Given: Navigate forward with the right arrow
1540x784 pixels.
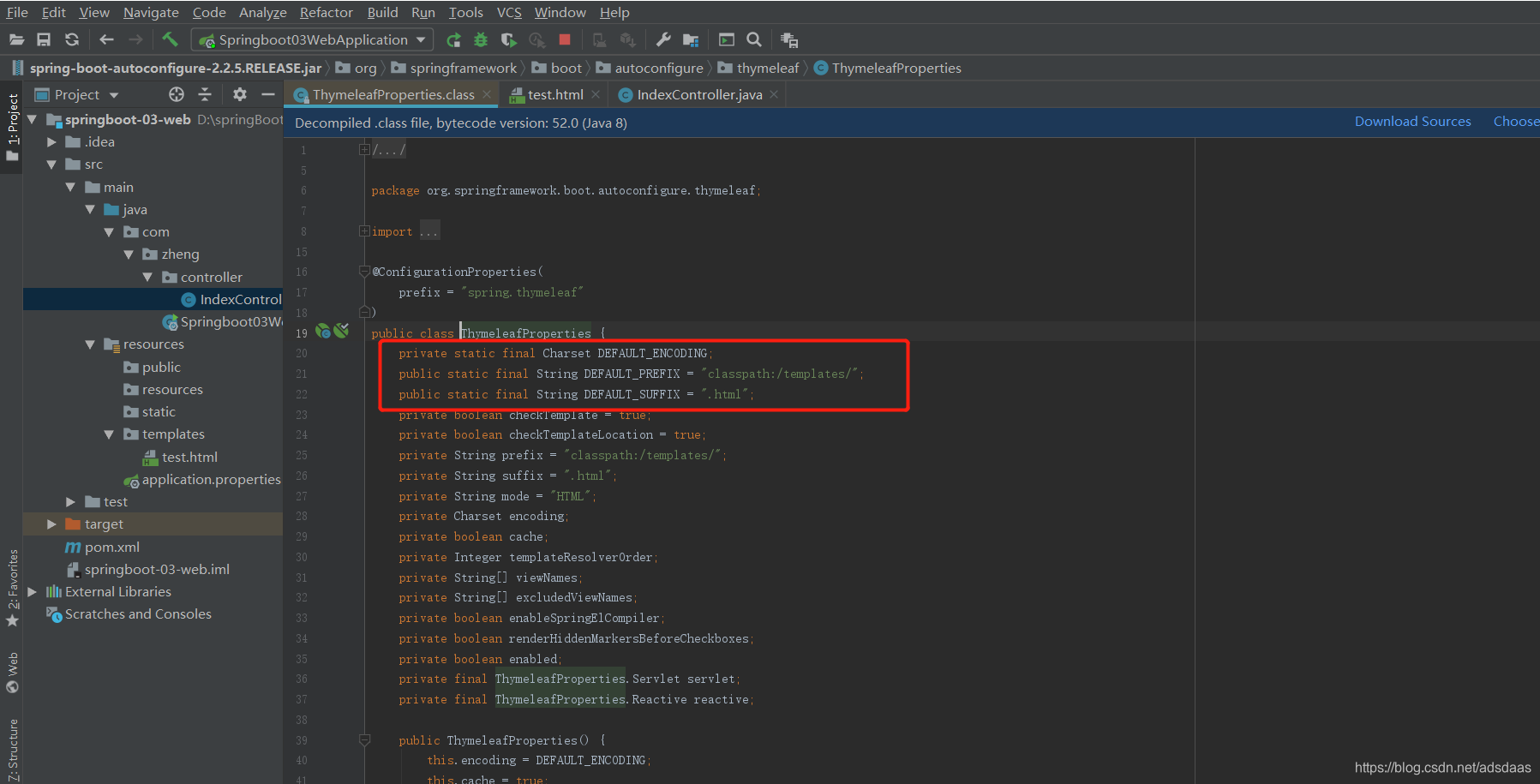Looking at the screenshot, I should point(135,39).
